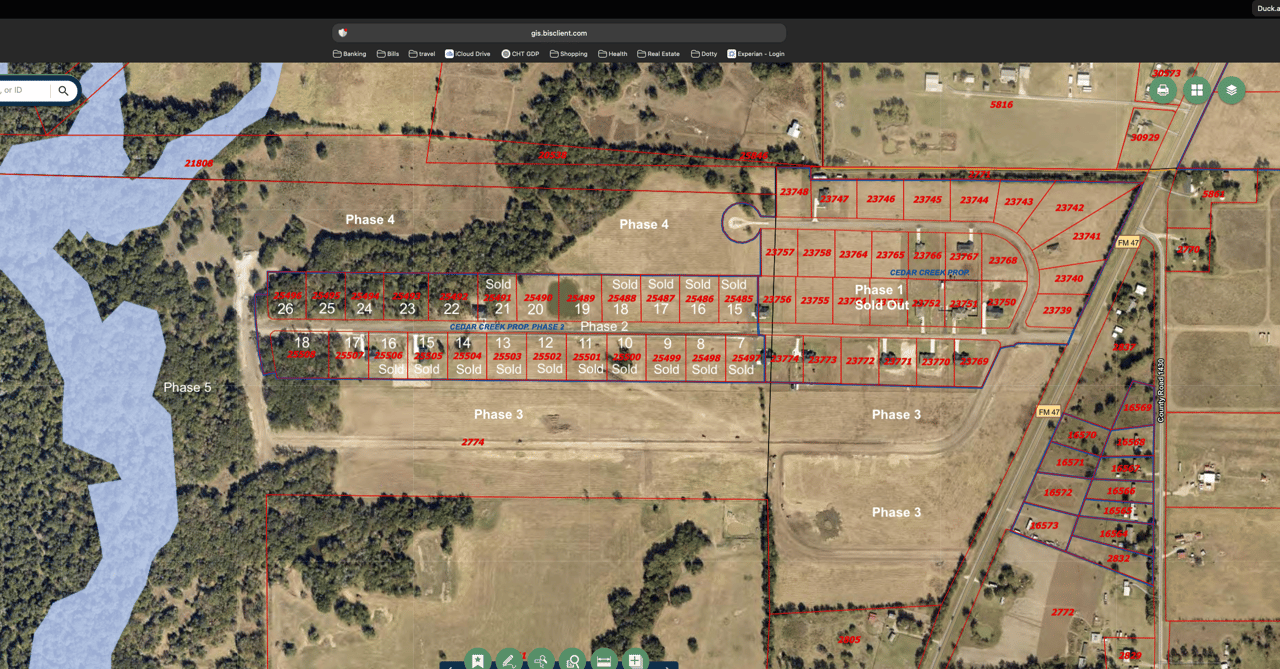1280x669 pixels.
Task: Click the search magnifier icon
Action: pos(63,90)
